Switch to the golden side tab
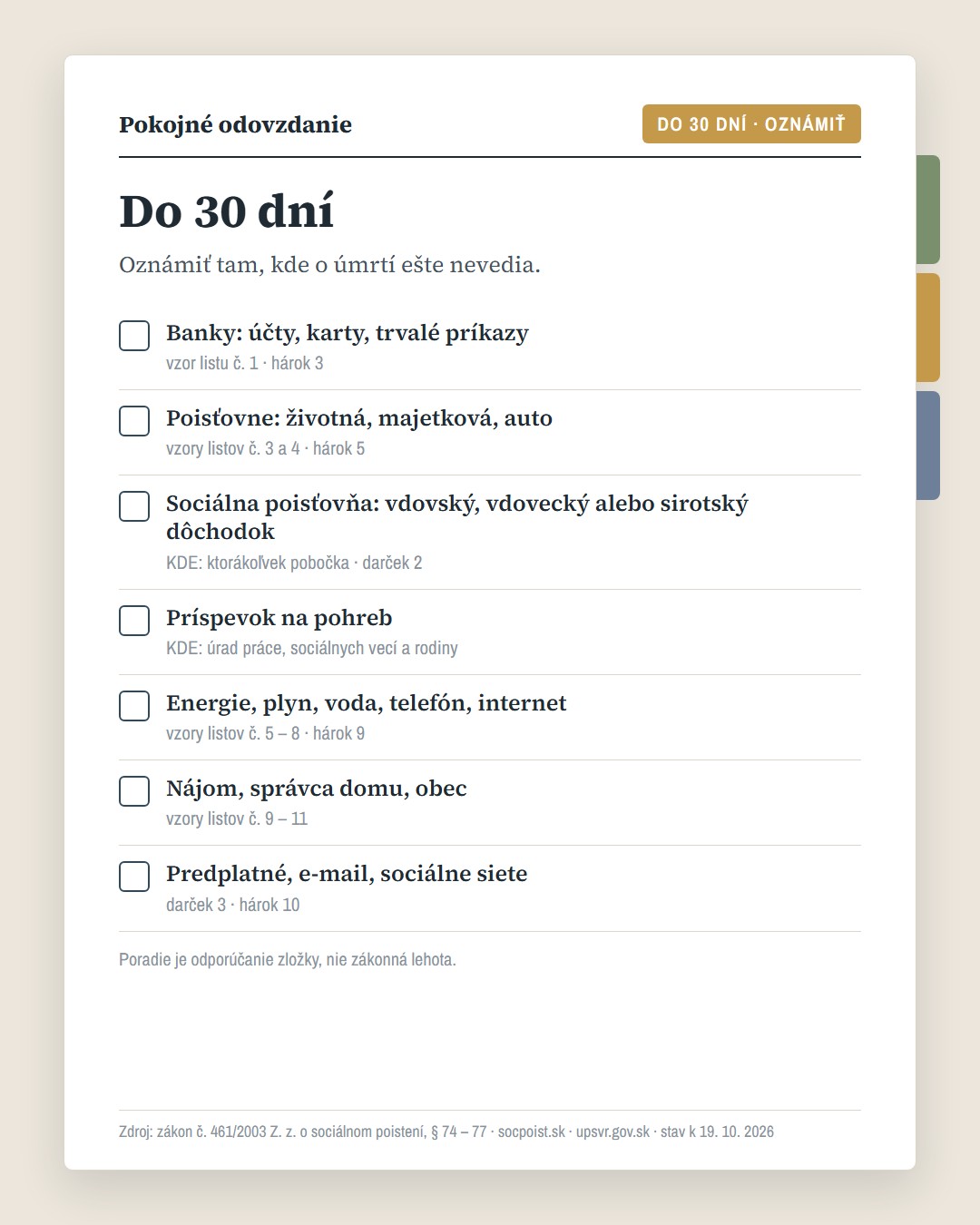980x1225 pixels. click(x=927, y=328)
